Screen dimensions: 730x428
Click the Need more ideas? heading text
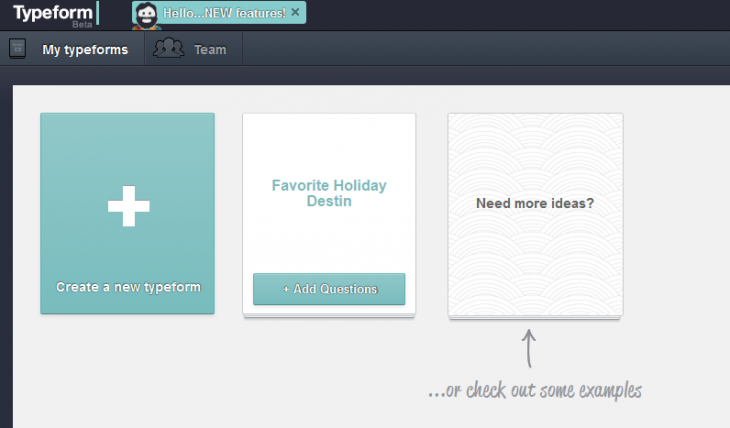[535, 203]
